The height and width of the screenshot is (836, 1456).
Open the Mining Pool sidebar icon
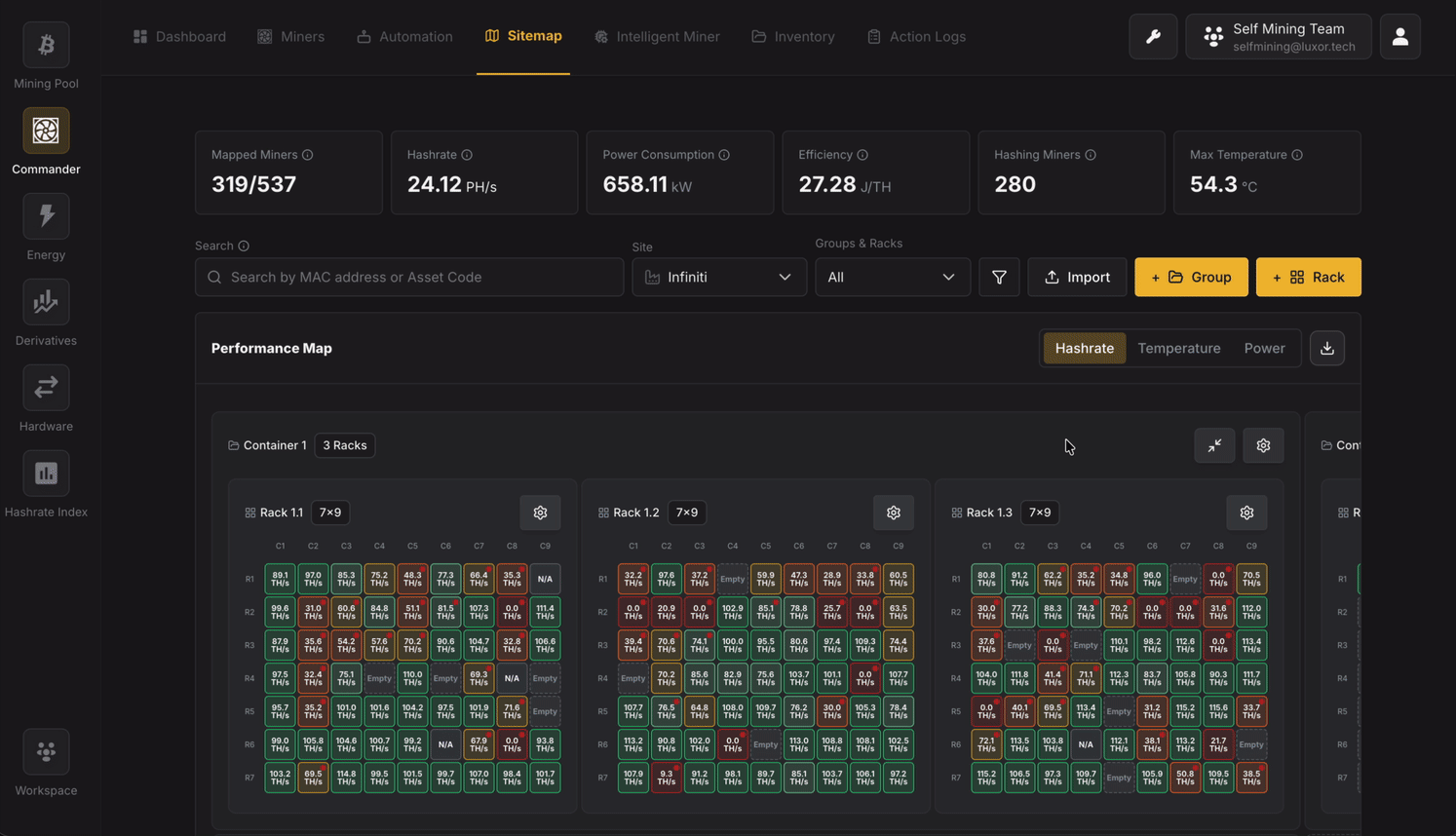46,45
